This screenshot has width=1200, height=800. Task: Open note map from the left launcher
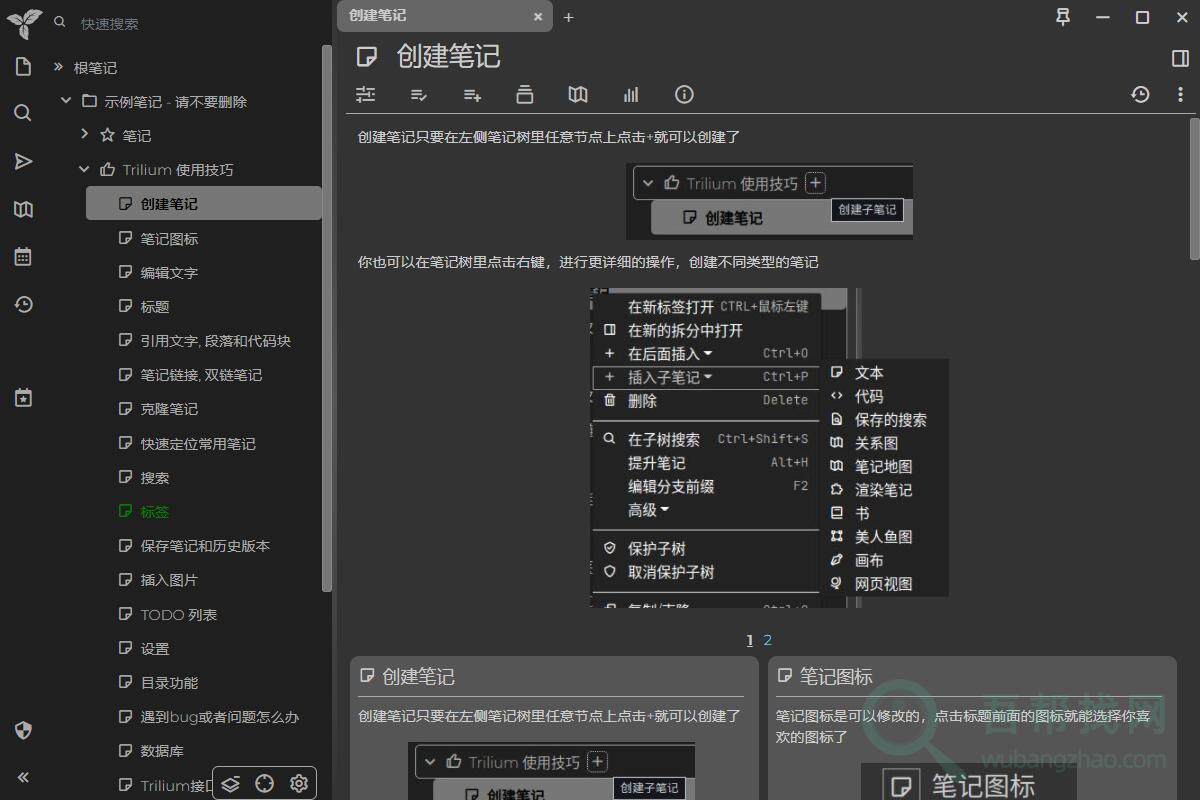pos(23,209)
